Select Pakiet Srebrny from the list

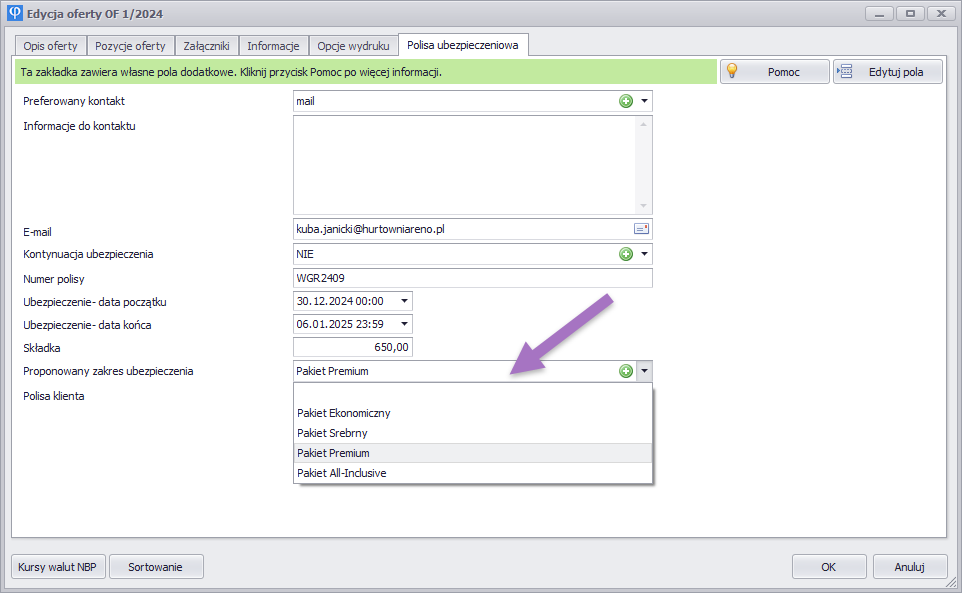pyautogui.click(x=332, y=433)
